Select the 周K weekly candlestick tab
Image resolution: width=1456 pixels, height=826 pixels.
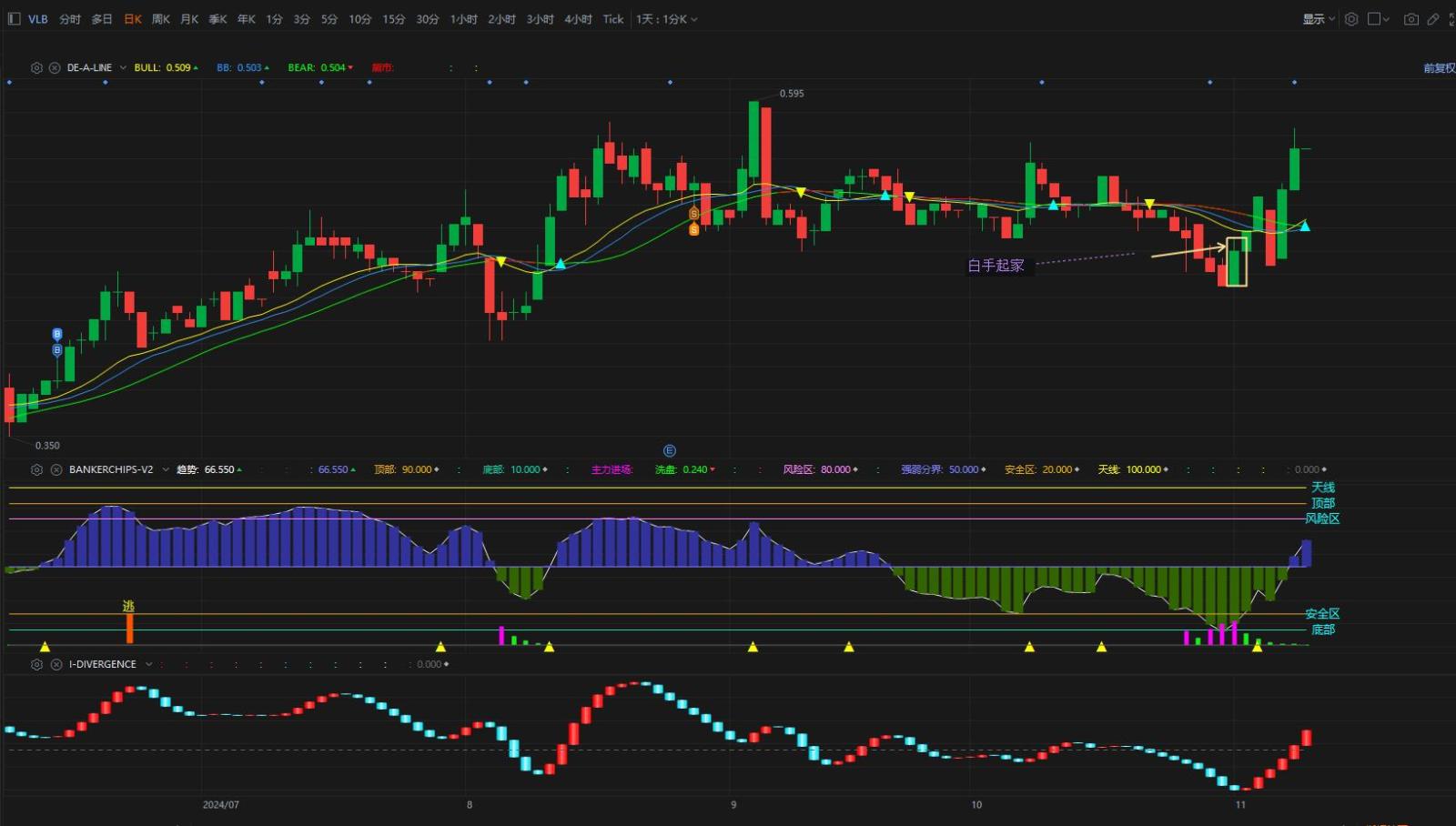[x=161, y=18]
